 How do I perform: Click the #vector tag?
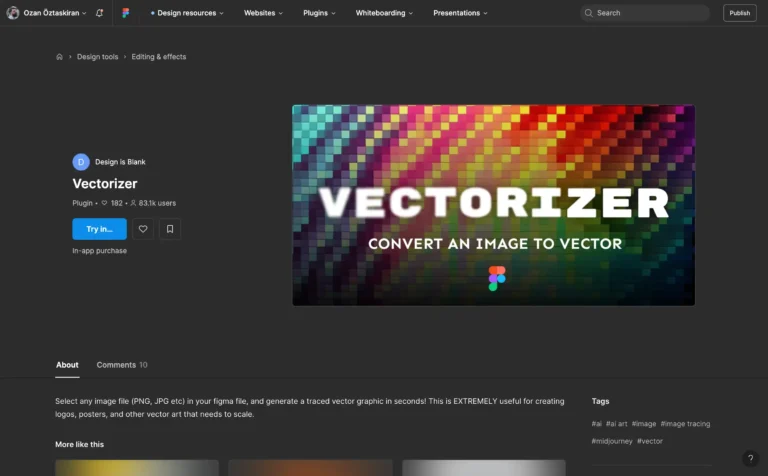point(650,441)
